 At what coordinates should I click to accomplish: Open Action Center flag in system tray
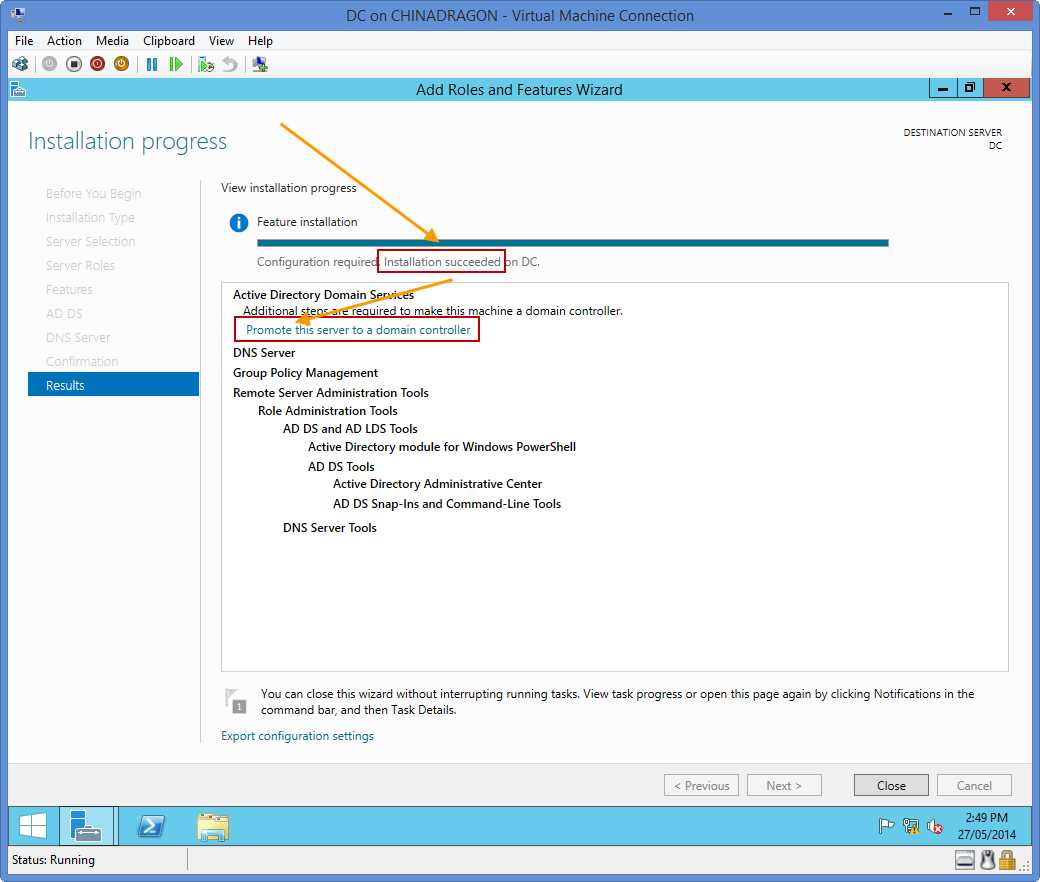coord(886,826)
